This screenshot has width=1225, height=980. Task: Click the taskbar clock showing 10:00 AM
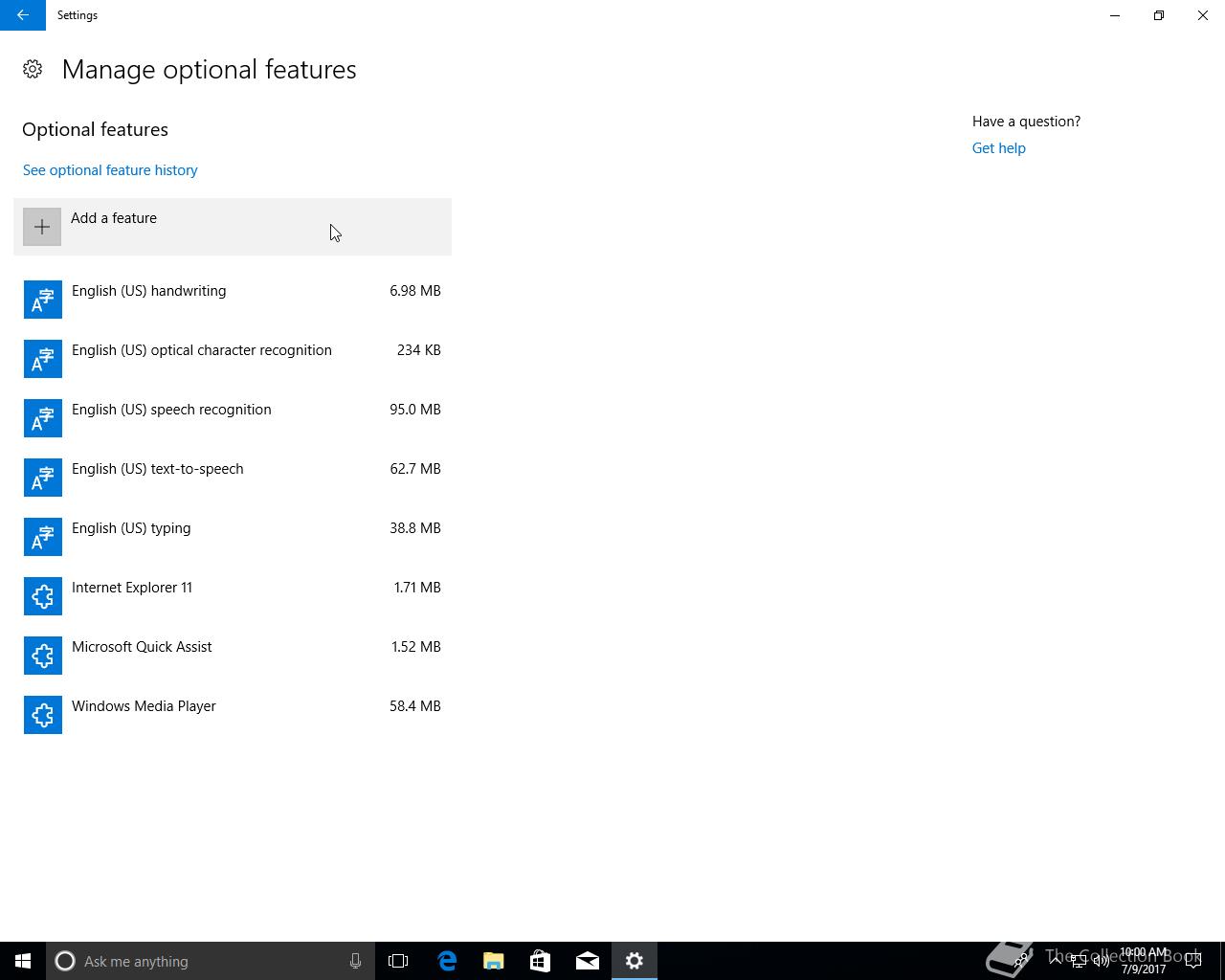click(x=1144, y=961)
